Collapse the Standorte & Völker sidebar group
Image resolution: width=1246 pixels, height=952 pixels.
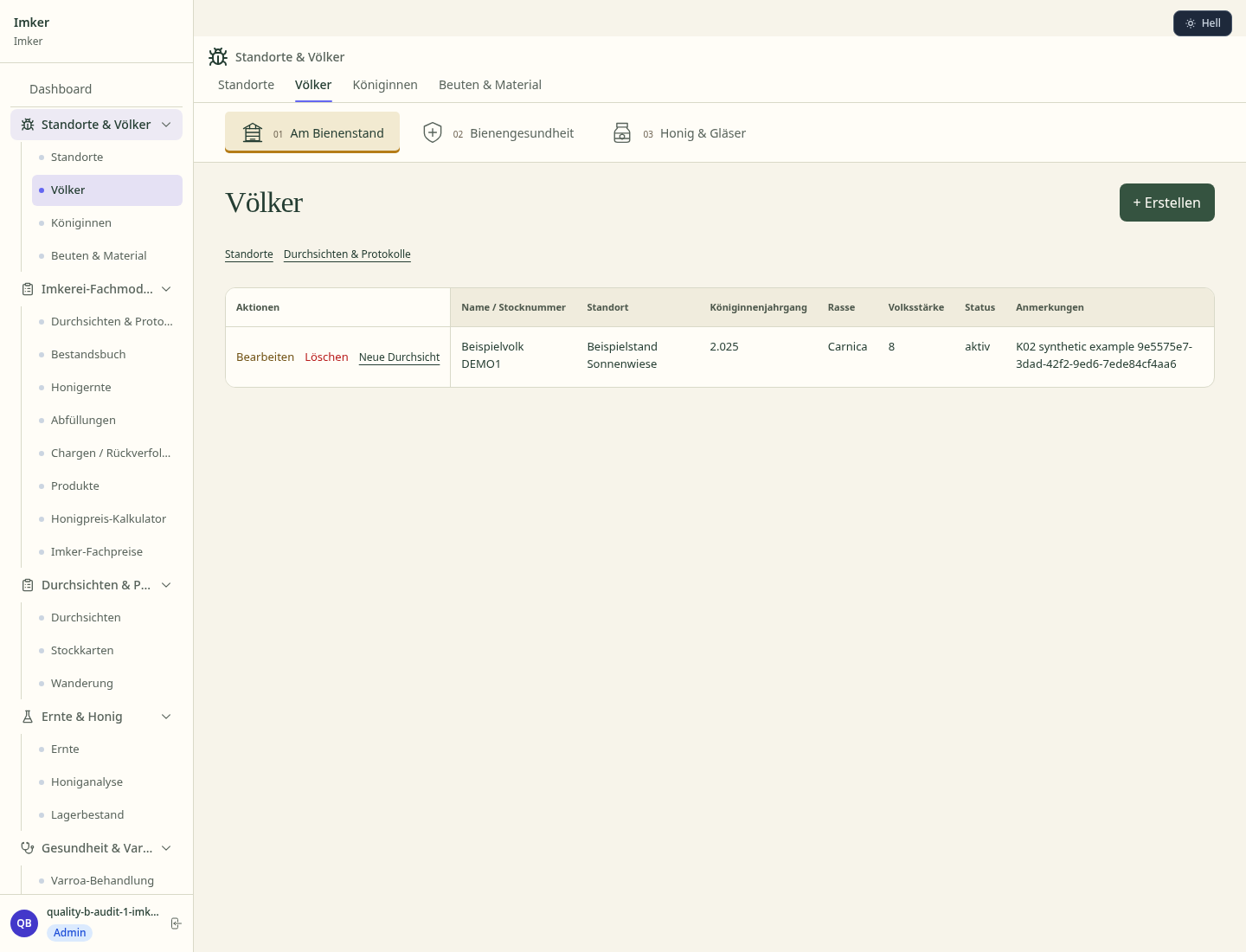tap(166, 125)
